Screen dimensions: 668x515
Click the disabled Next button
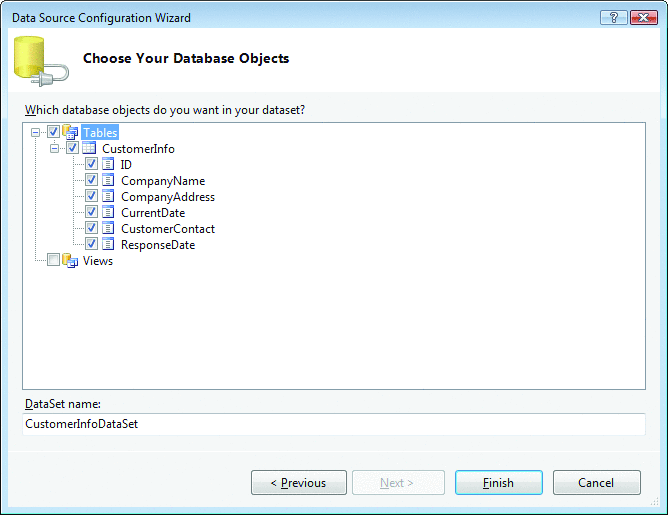coord(398,483)
